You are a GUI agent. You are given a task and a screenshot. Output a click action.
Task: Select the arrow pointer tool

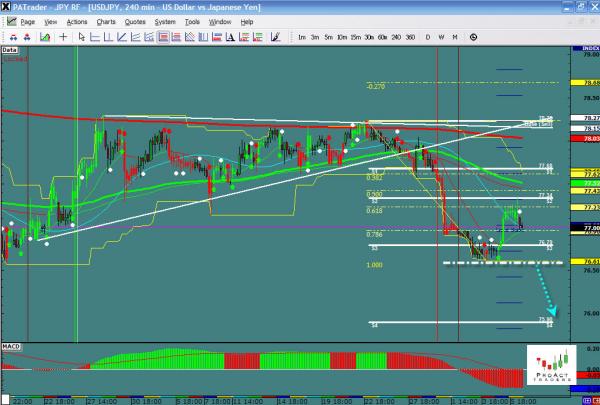tap(82, 37)
